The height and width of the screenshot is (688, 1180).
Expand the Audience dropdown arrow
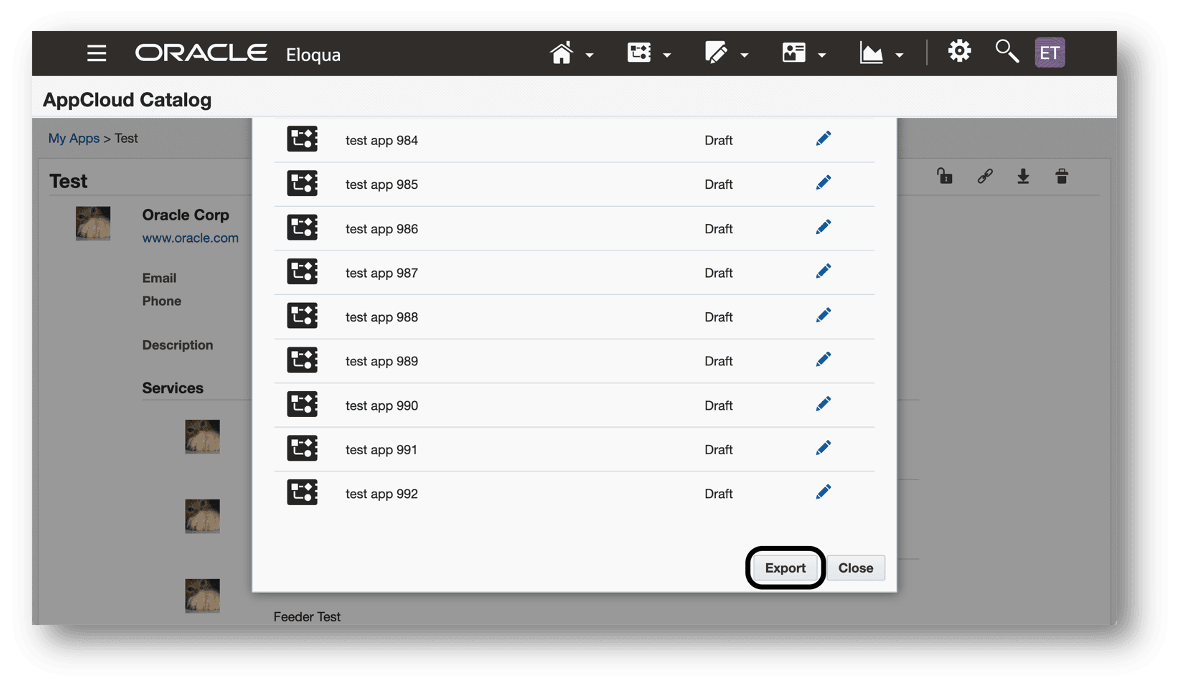[x=822, y=55]
